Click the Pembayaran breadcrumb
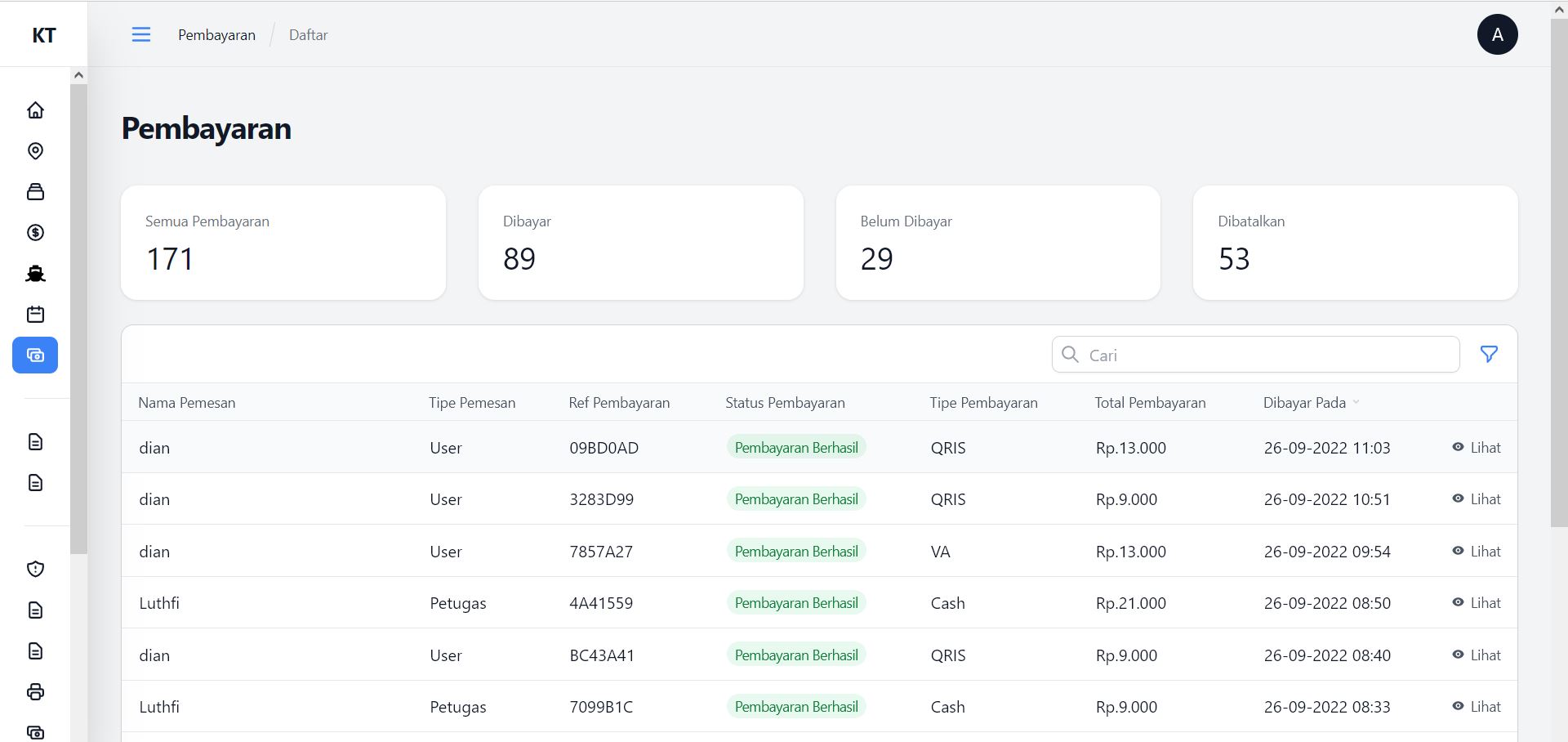 216,35
